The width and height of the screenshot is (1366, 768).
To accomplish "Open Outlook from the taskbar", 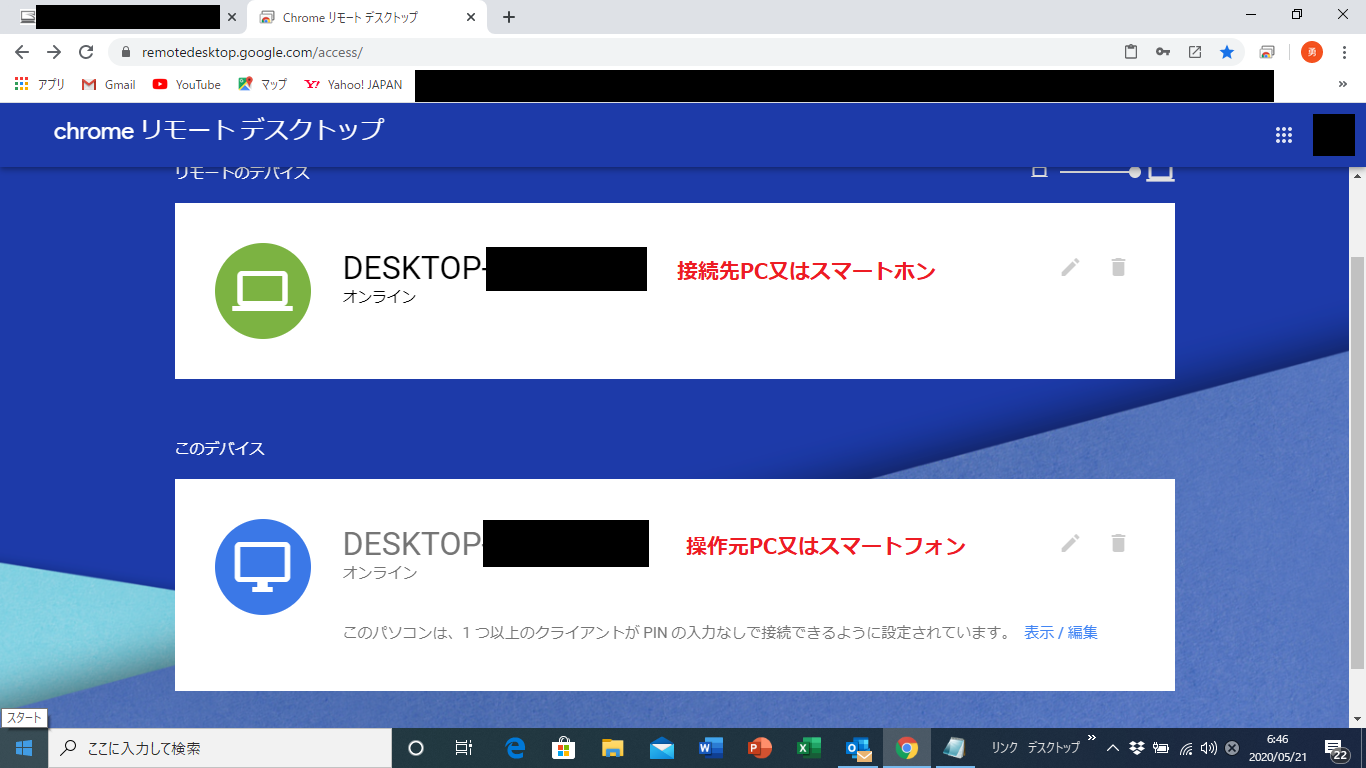I will (858, 748).
